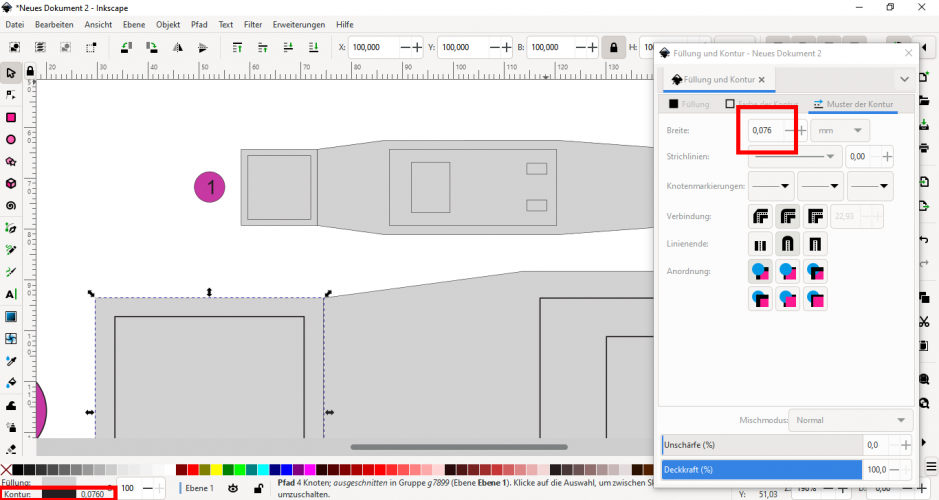Choose round join for Verbindung

(787, 216)
